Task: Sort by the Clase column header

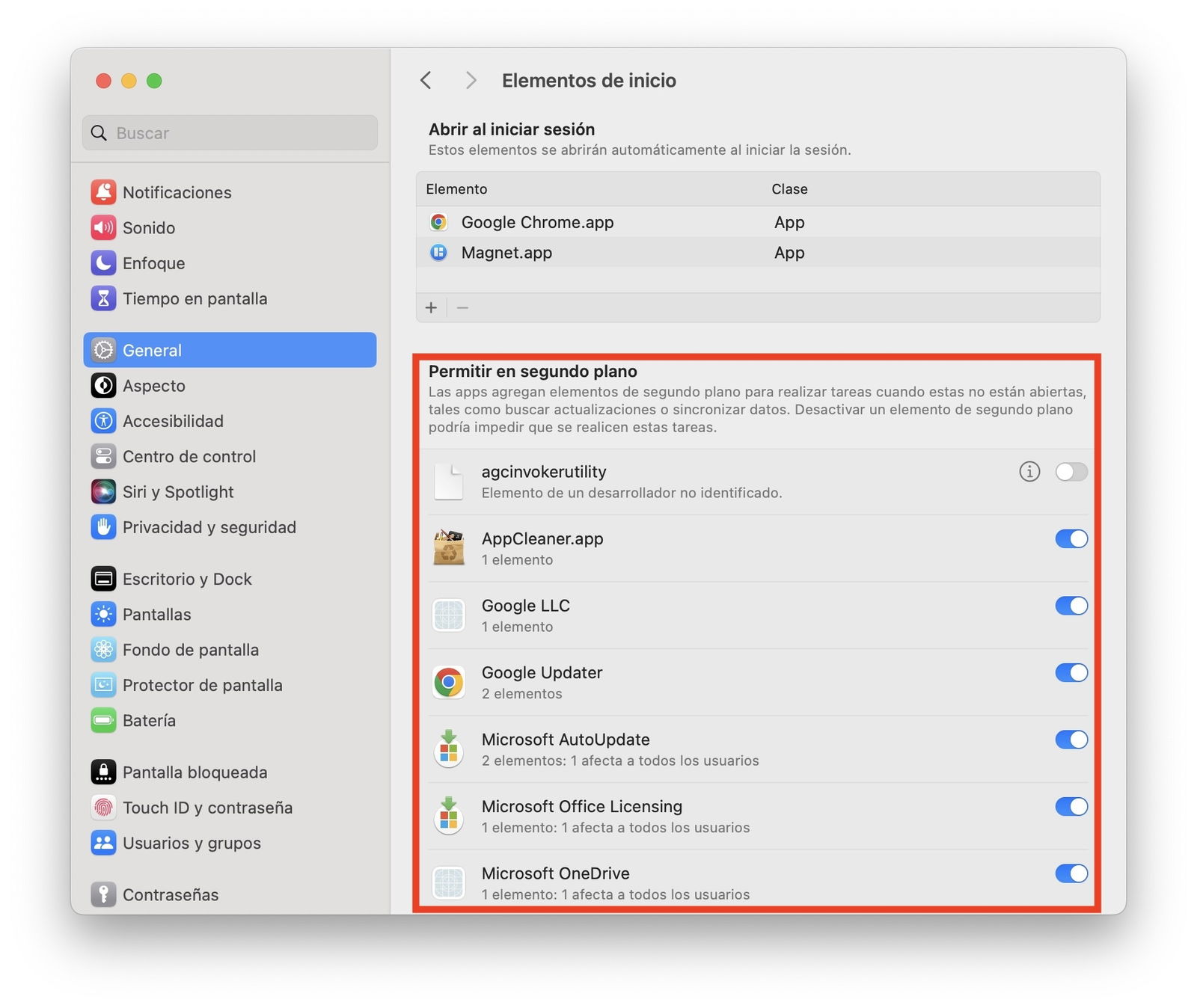Action: (x=789, y=189)
